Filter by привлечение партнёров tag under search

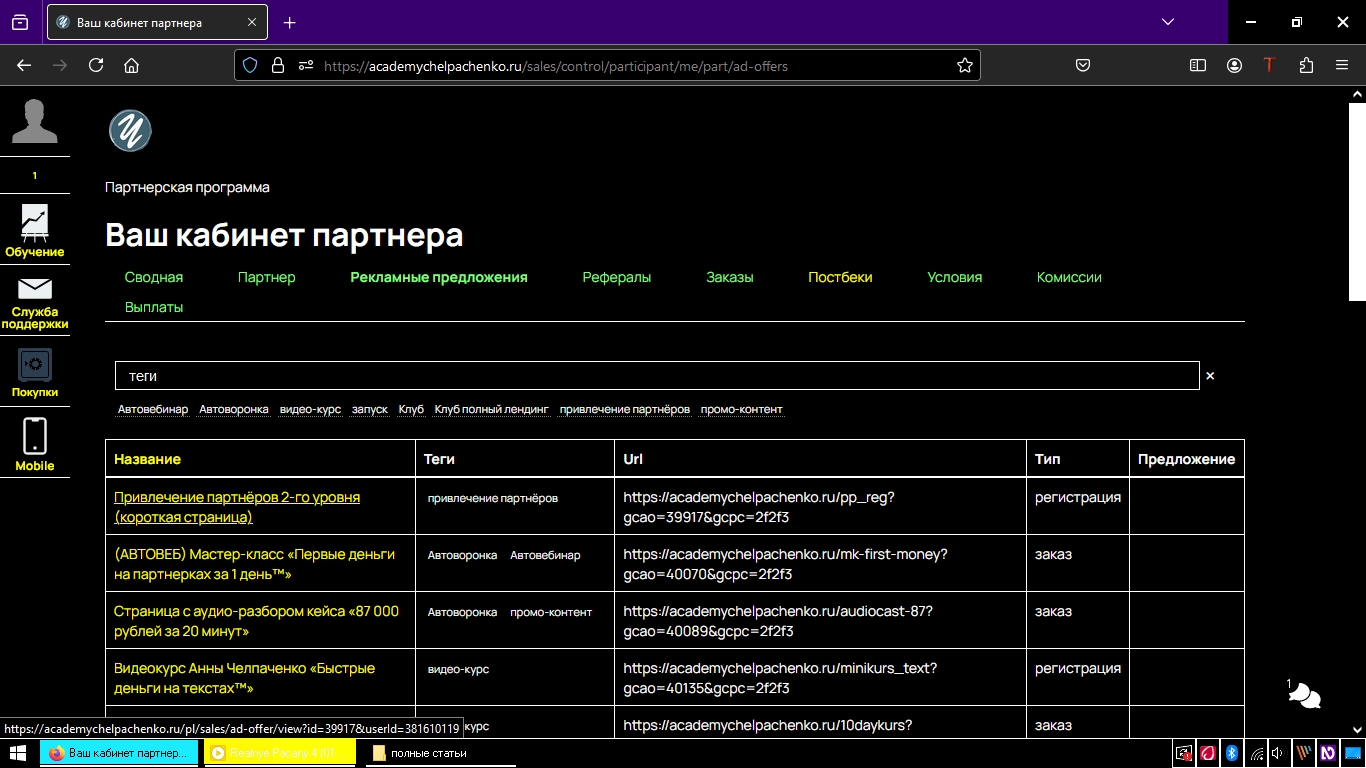pos(625,409)
